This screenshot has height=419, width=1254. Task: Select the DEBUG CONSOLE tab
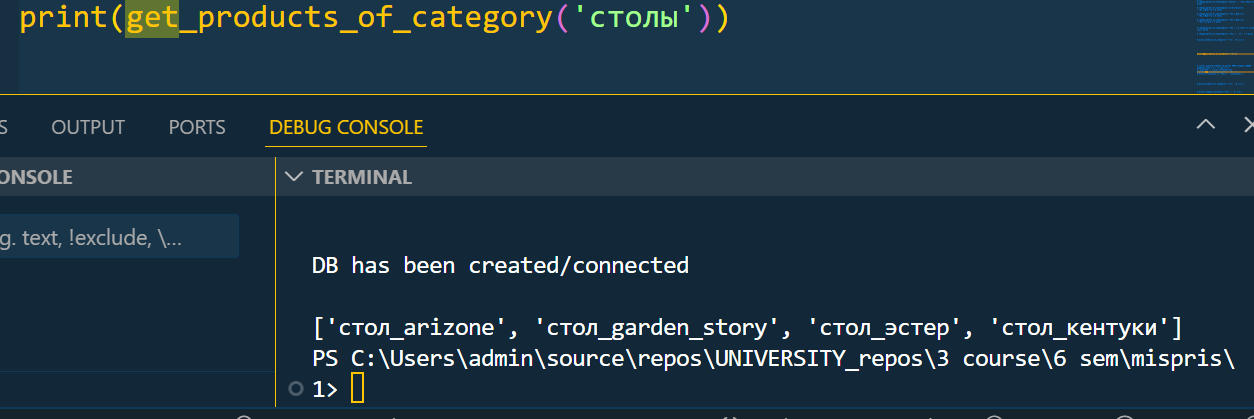pos(346,127)
